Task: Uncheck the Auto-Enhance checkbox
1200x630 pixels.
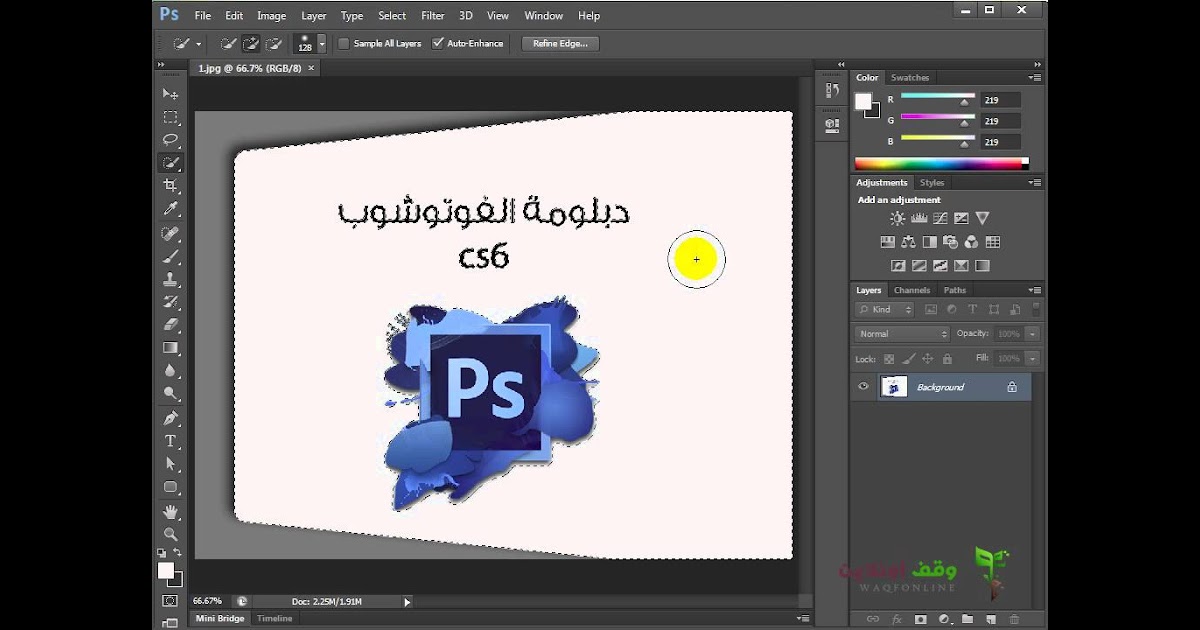Action: click(438, 44)
